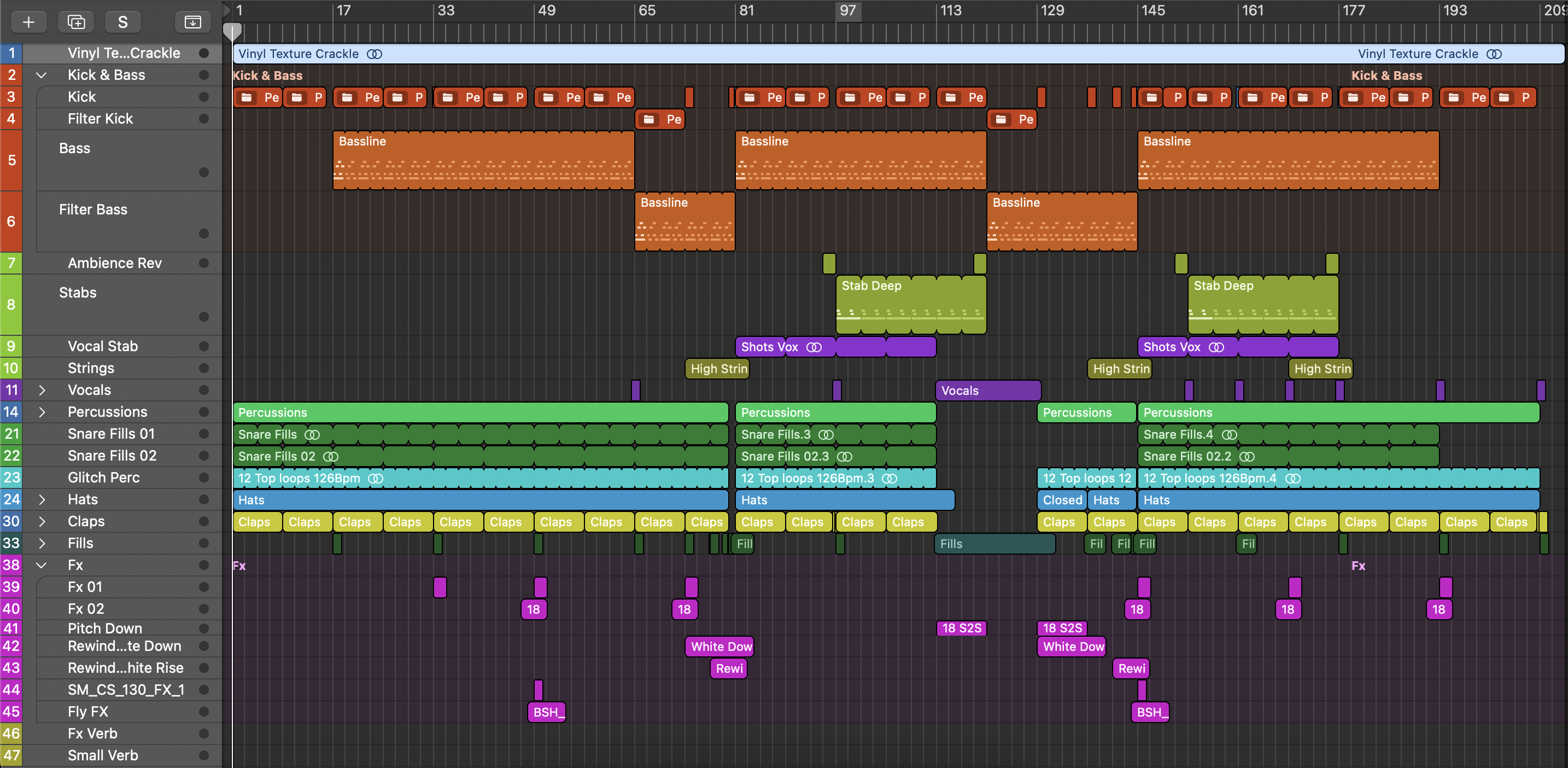Select the first Stab Deep region
Viewport: 1568px width, 768px height.
(x=911, y=305)
